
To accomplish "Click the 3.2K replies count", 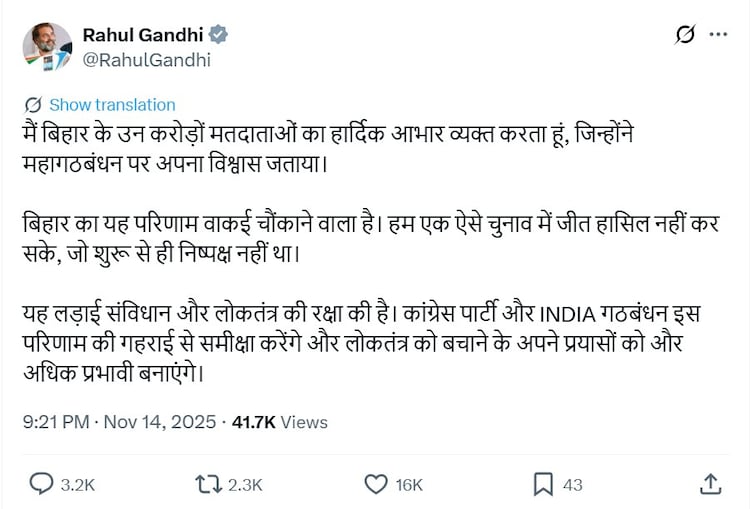I will coord(78,485).
